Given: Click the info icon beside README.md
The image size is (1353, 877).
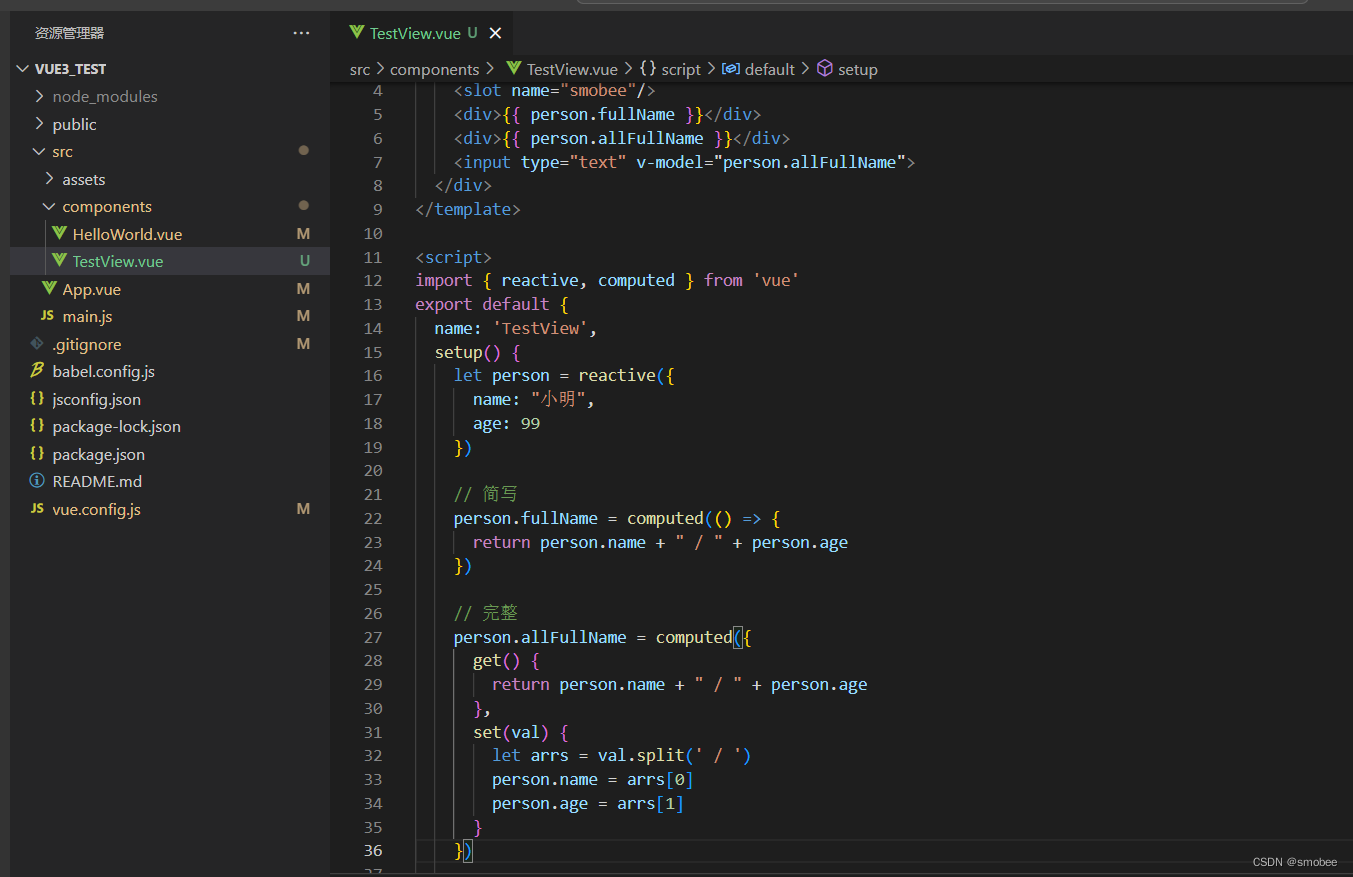Looking at the screenshot, I should coord(37,481).
